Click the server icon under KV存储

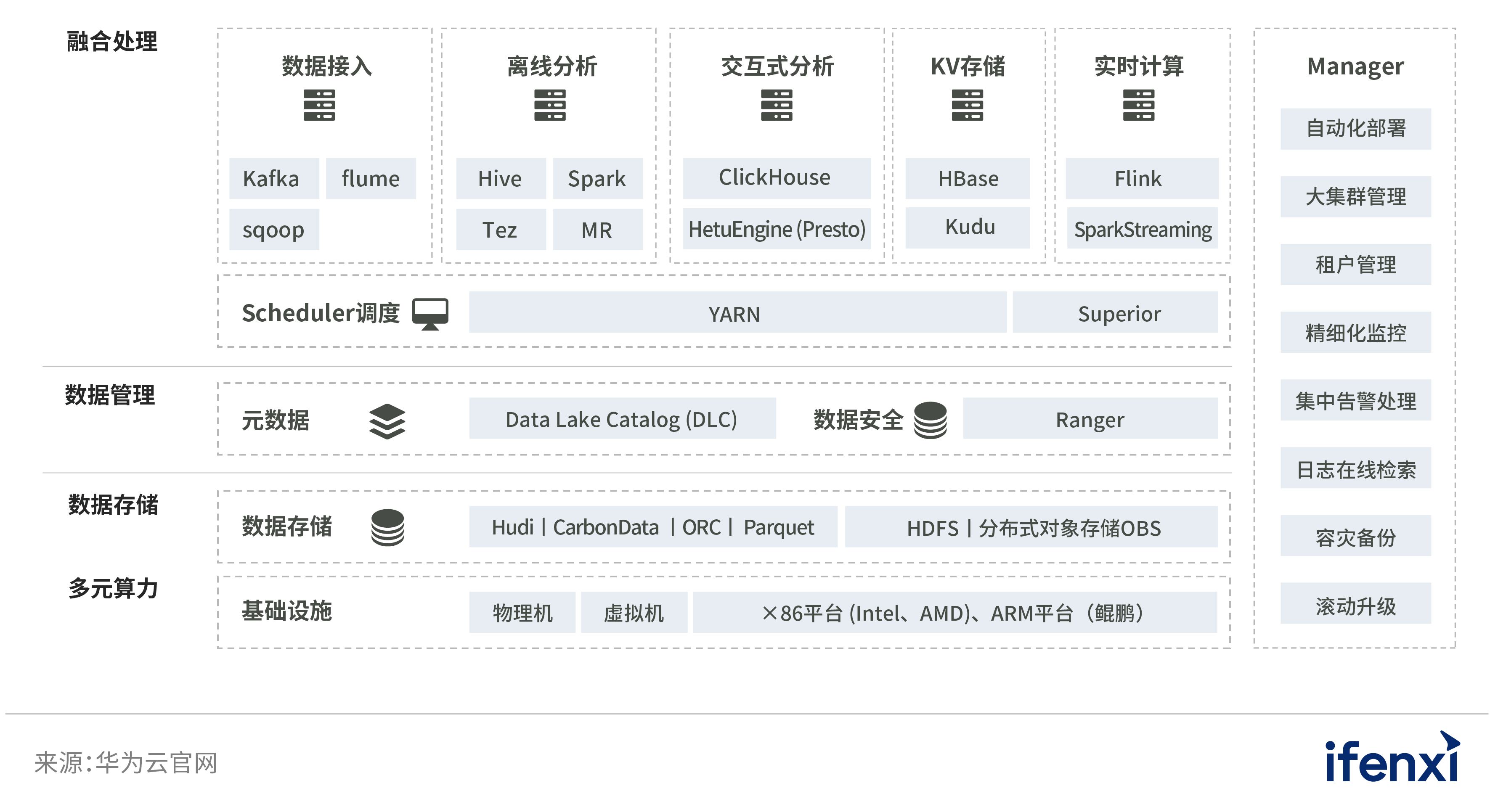click(x=967, y=105)
